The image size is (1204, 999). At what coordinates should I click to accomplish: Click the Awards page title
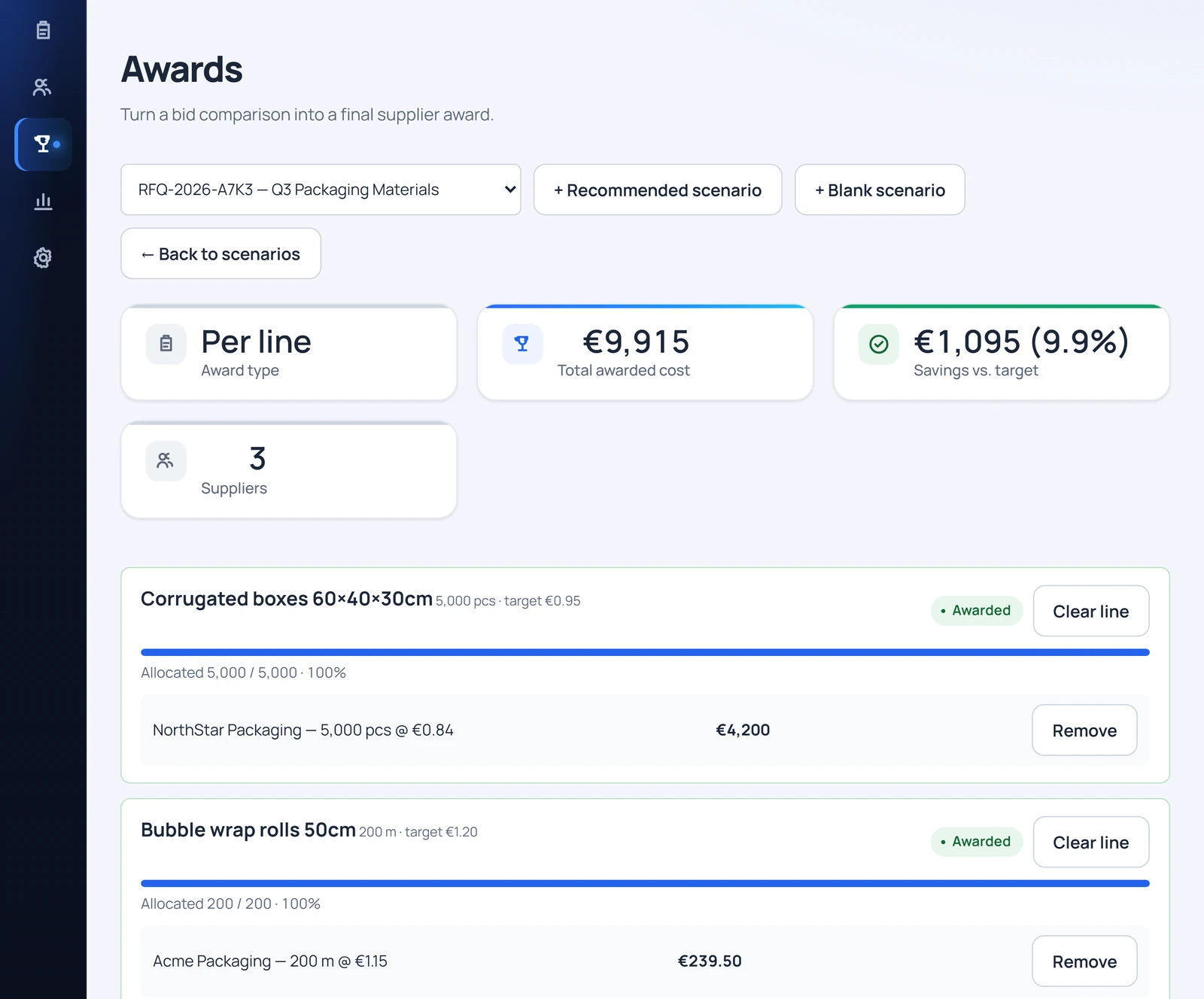pyautogui.click(x=182, y=69)
